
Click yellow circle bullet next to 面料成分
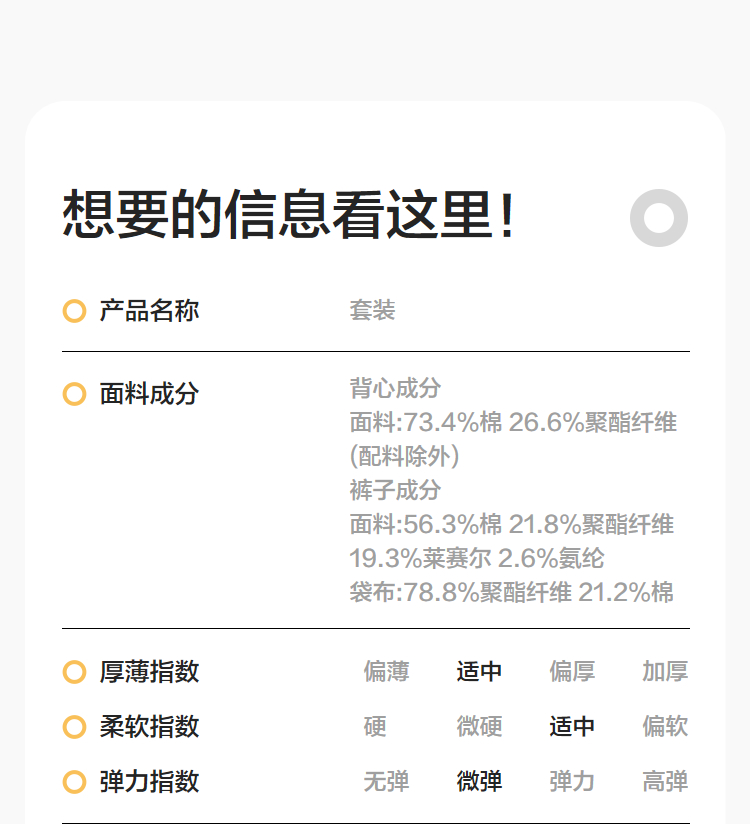(x=74, y=394)
